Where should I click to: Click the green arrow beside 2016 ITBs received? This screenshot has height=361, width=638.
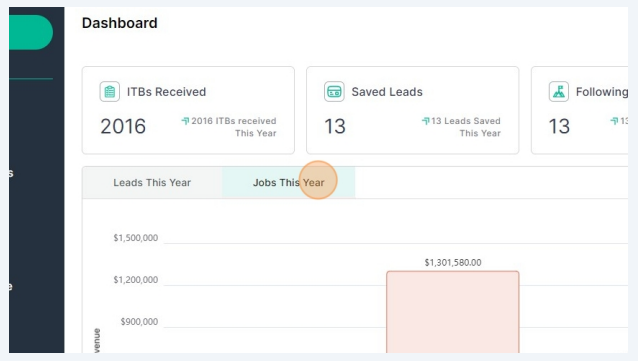(x=185, y=121)
